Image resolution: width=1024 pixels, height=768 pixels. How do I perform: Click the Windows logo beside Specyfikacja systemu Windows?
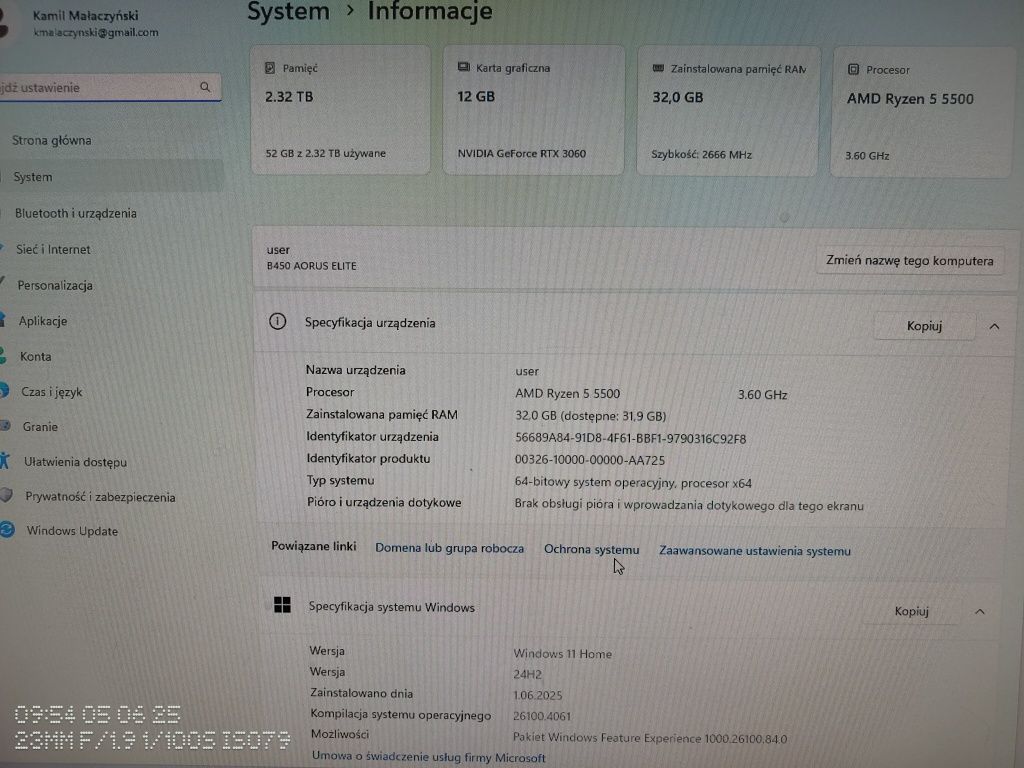[282, 605]
